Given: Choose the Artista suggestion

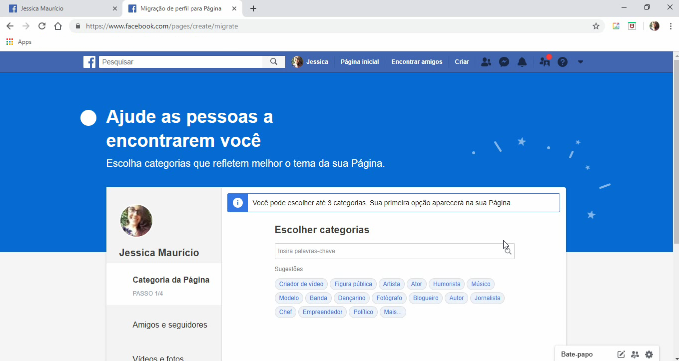Looking at the screenshot, I should point(391,284).
